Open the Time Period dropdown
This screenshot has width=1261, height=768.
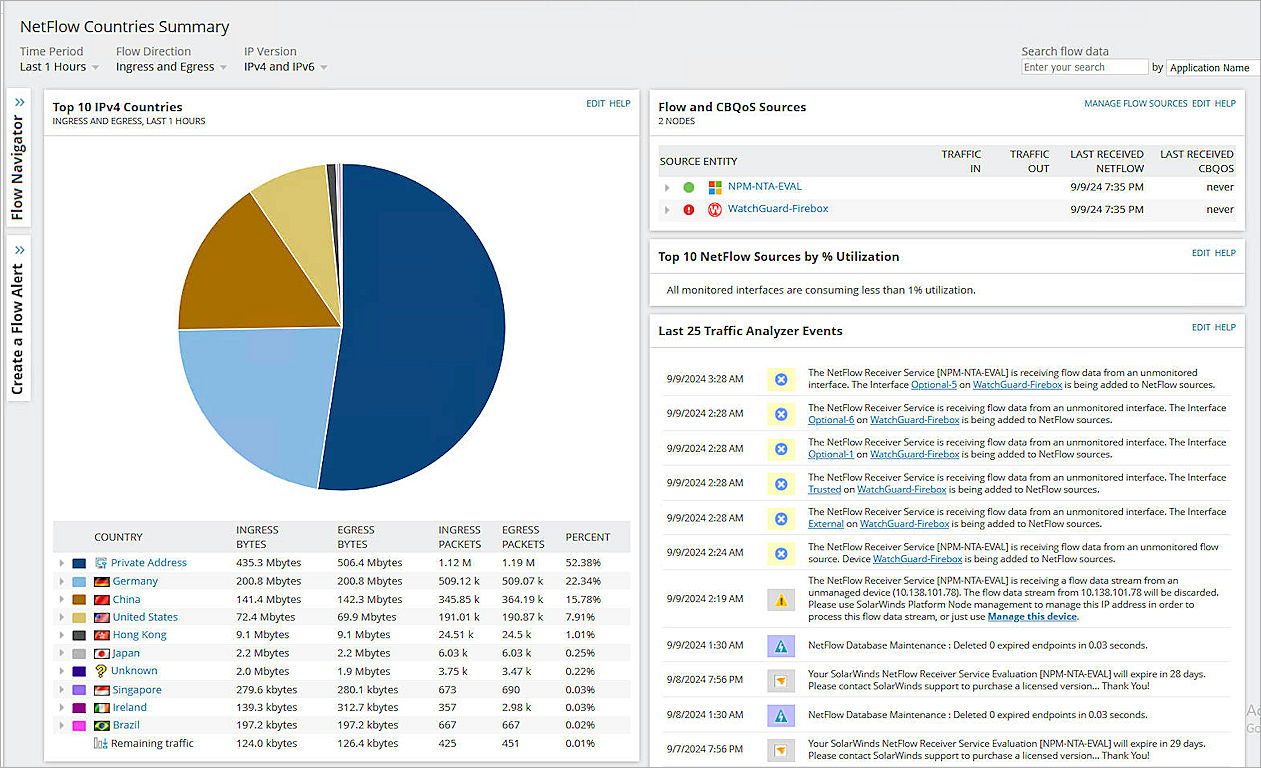pyautogui.click(x=57, y=66)
